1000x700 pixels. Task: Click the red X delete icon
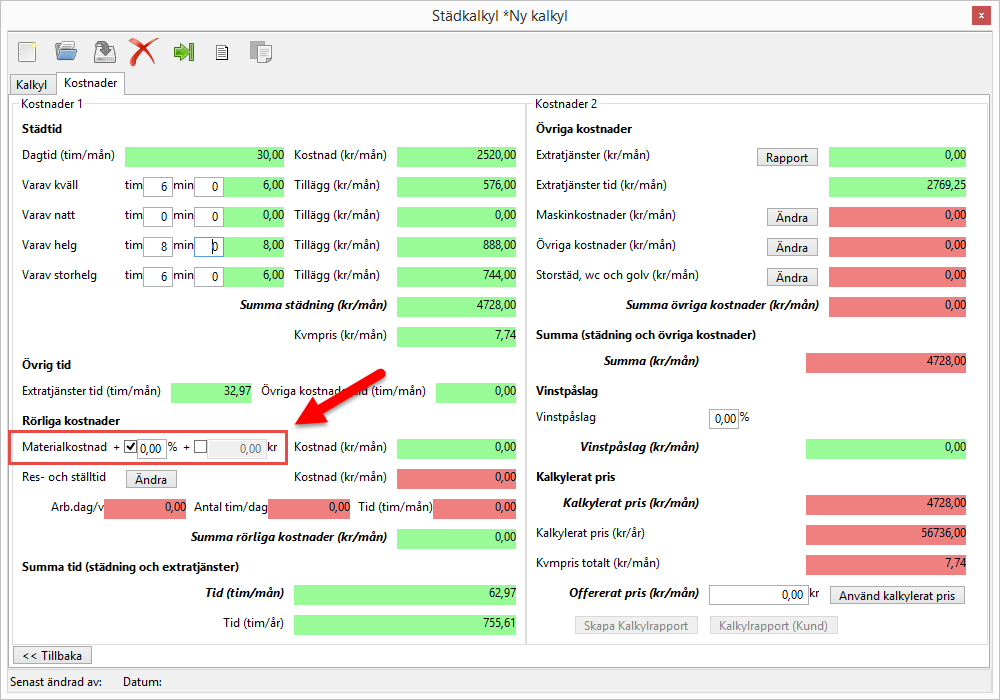[143, 52]
